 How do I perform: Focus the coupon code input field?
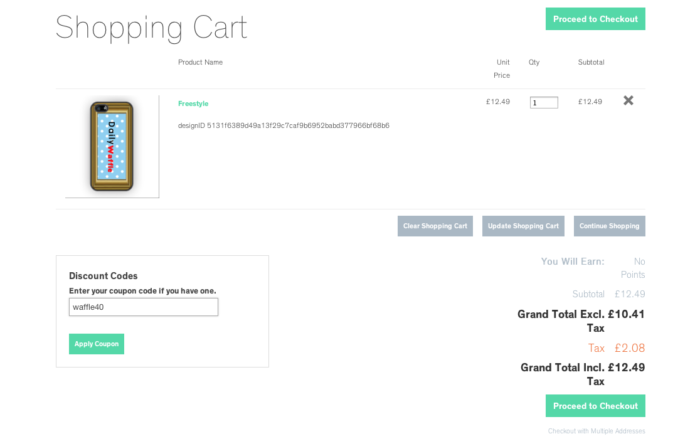[143, 307]
